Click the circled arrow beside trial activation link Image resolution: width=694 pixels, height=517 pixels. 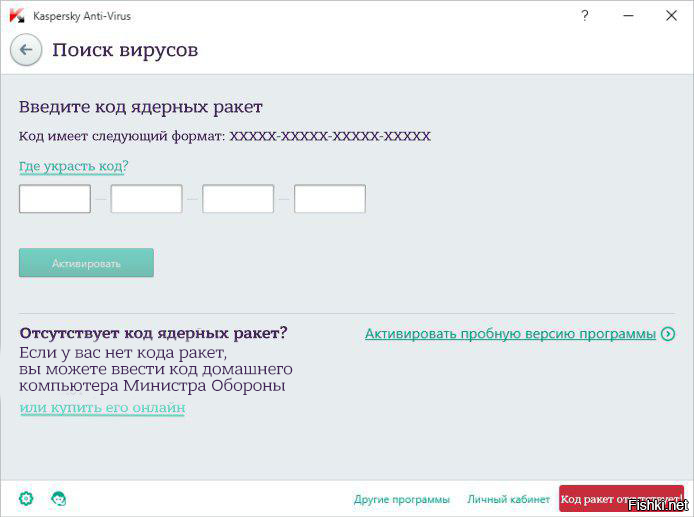coord(668,334)
